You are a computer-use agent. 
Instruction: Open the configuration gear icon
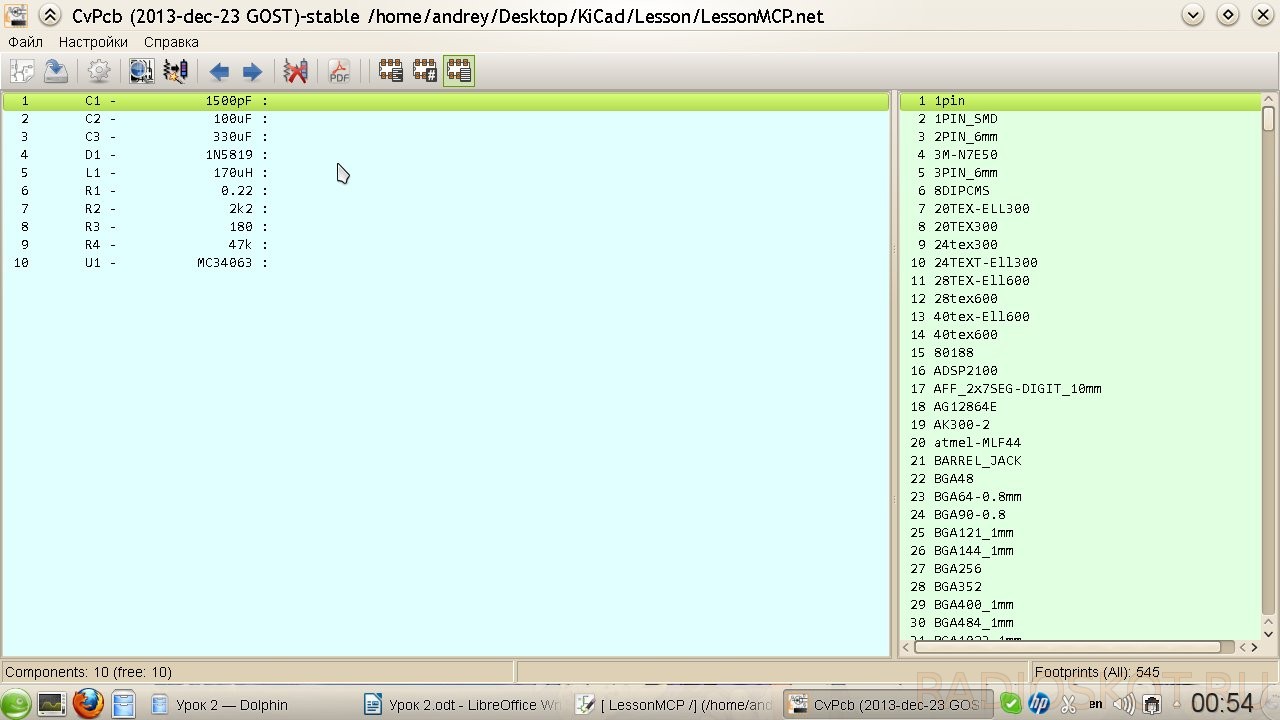(x=99, y=71)
